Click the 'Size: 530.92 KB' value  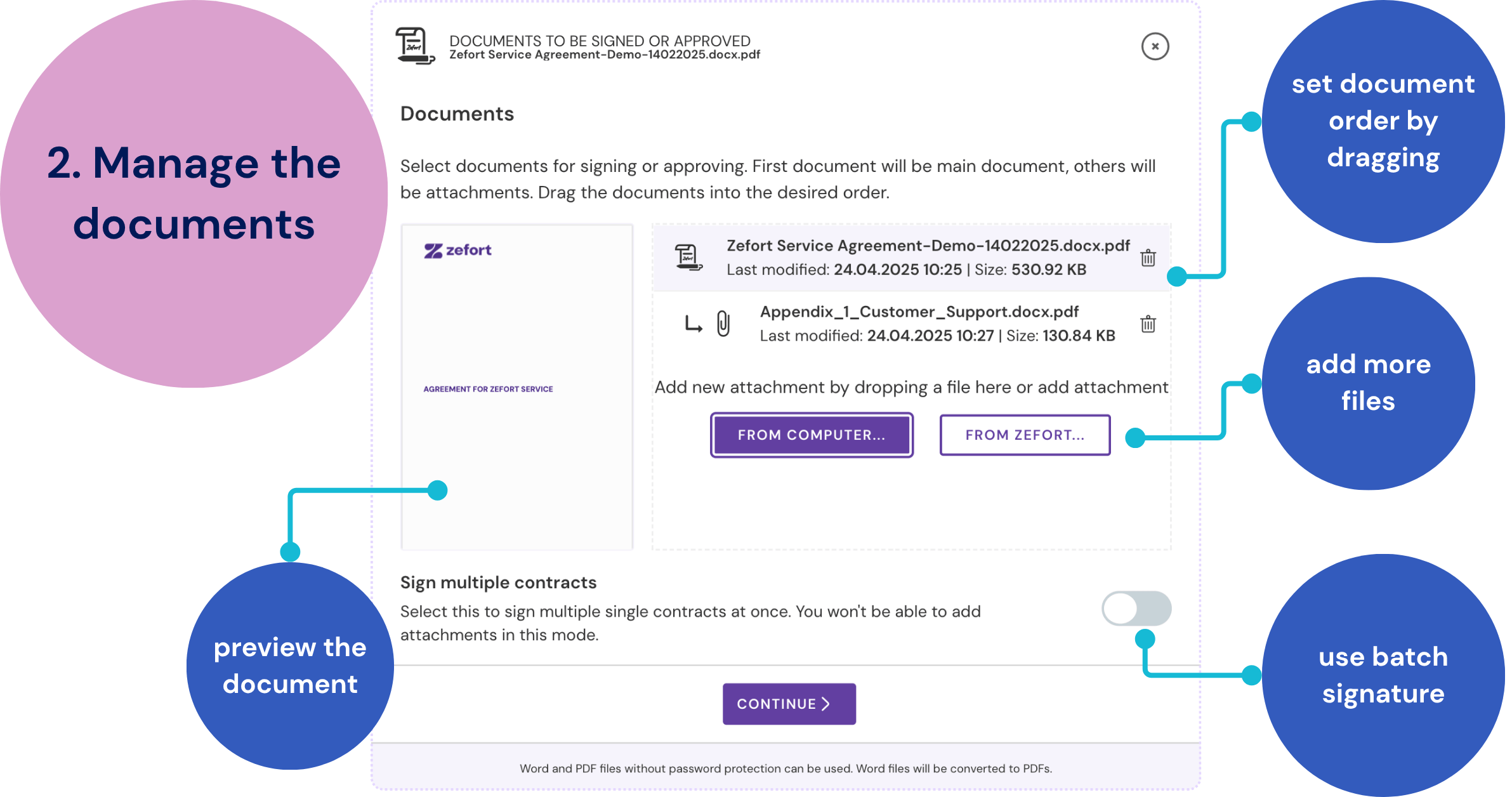coord(1030,270)
